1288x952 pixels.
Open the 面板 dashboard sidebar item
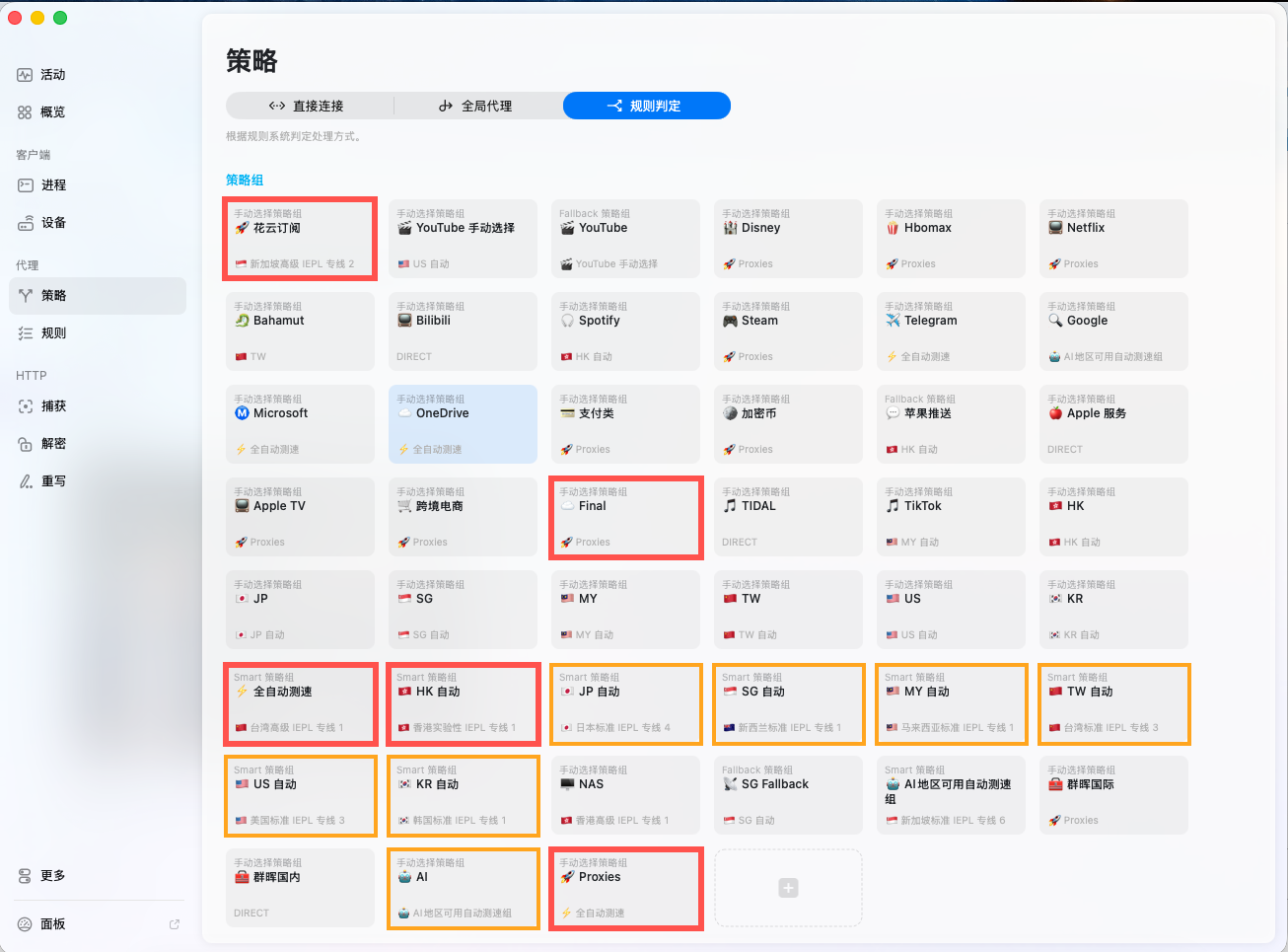click(98, 924)
